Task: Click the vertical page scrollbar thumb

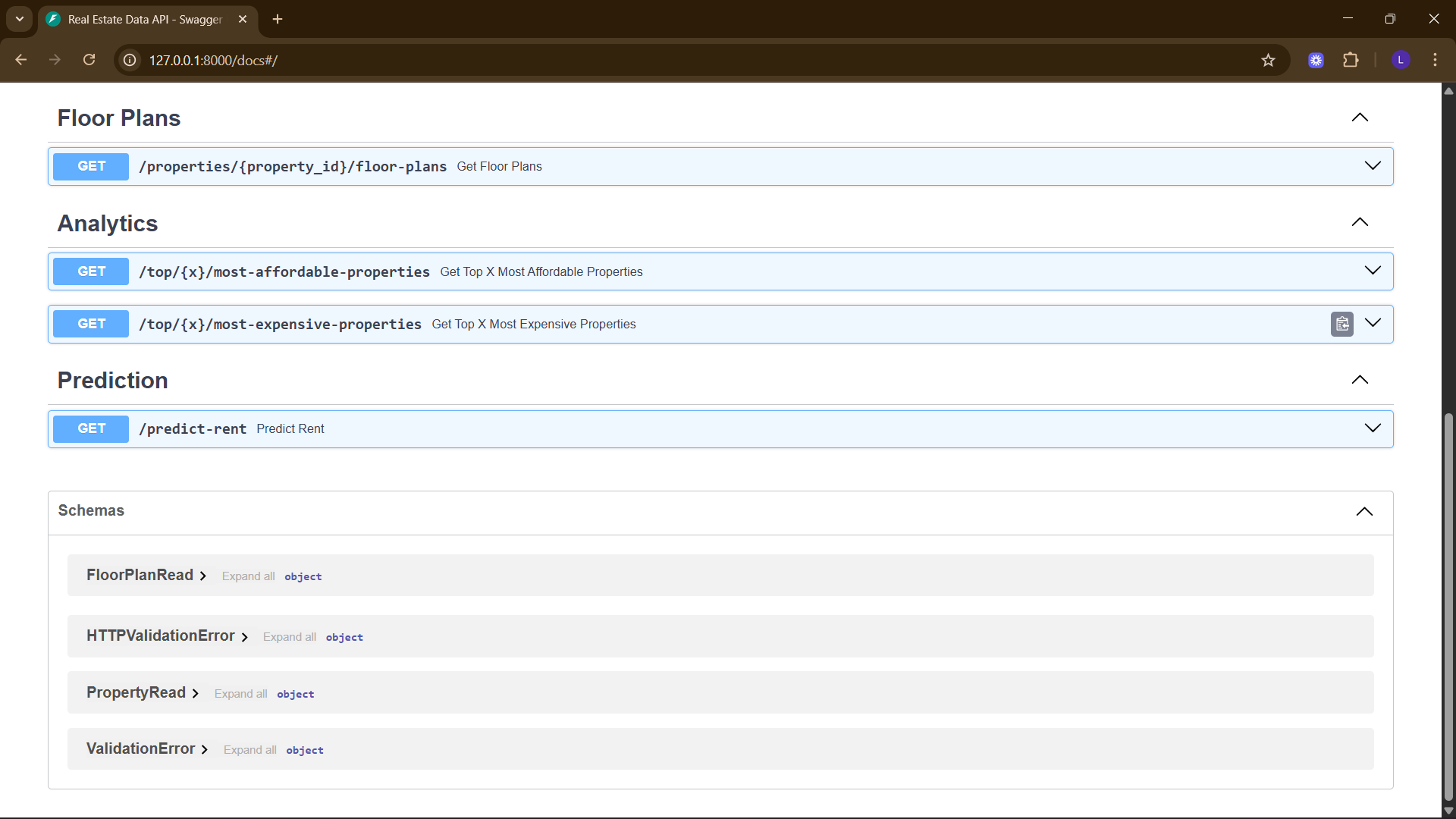Action: 1448,607
